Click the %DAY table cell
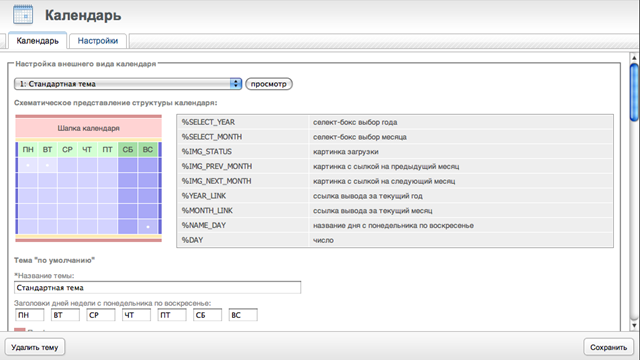This screenshot has width=640, height=360. click(243, 240)
